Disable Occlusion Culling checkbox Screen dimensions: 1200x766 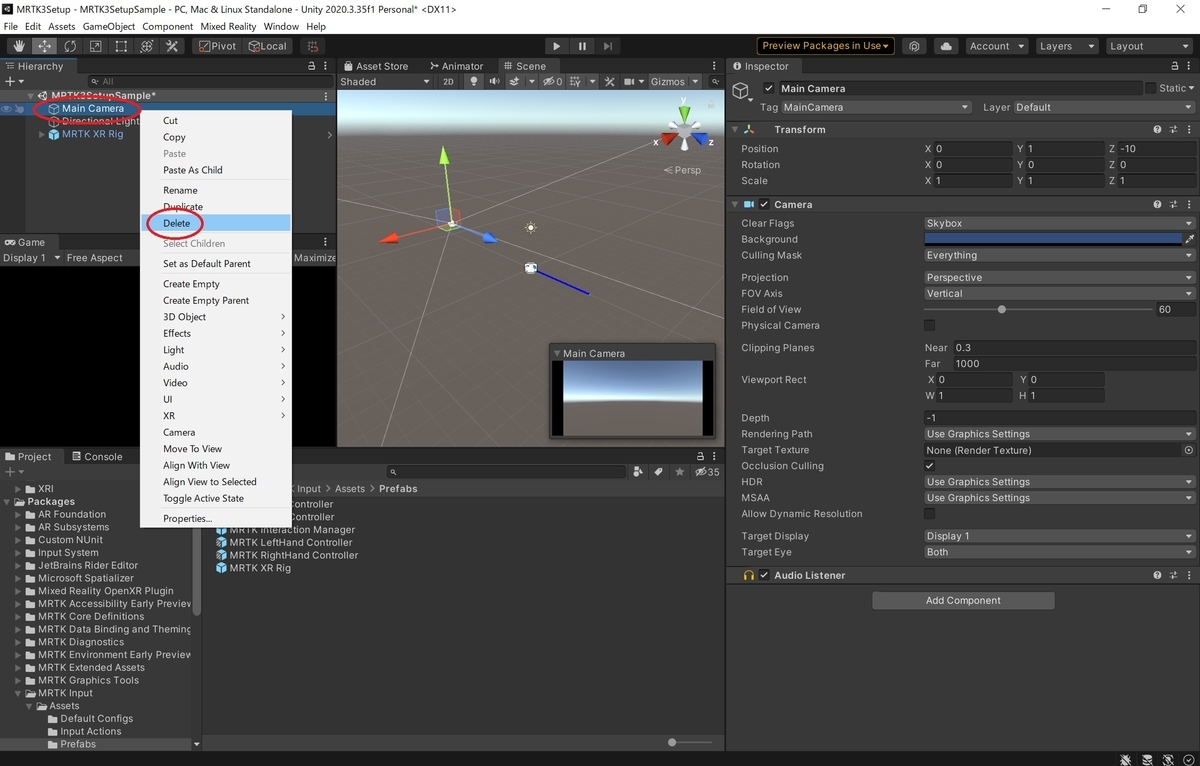pos(930,466)
